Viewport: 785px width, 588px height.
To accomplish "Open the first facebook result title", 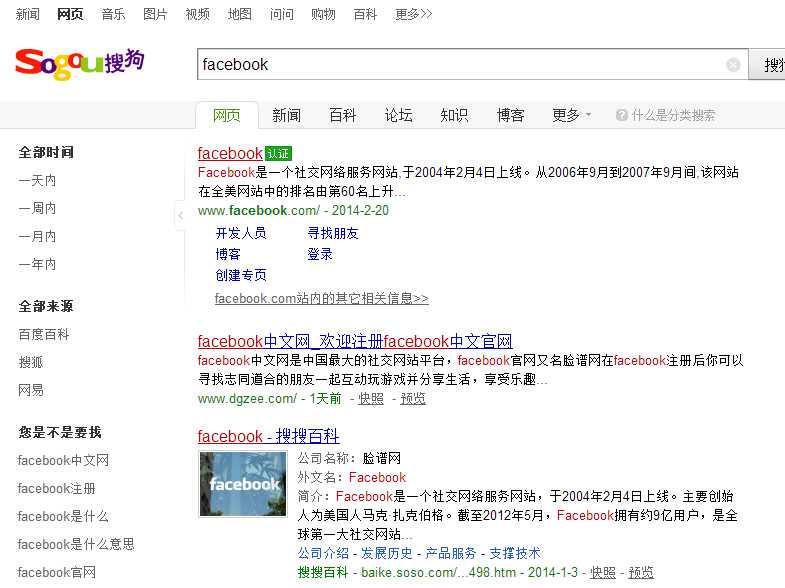I will click(x=230, y=153).
